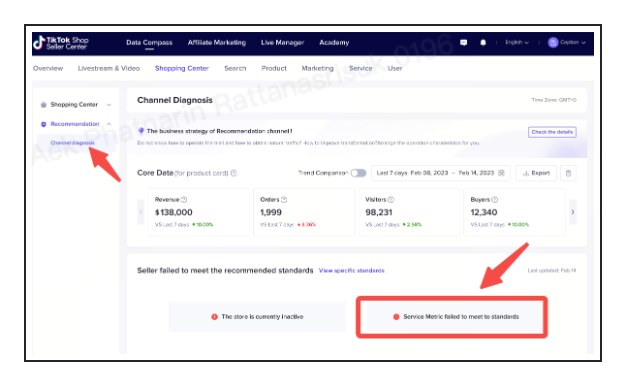Open the account name dropdown
Image resolution: width=626 pixels, height=386 pixels.
point(573,42)
